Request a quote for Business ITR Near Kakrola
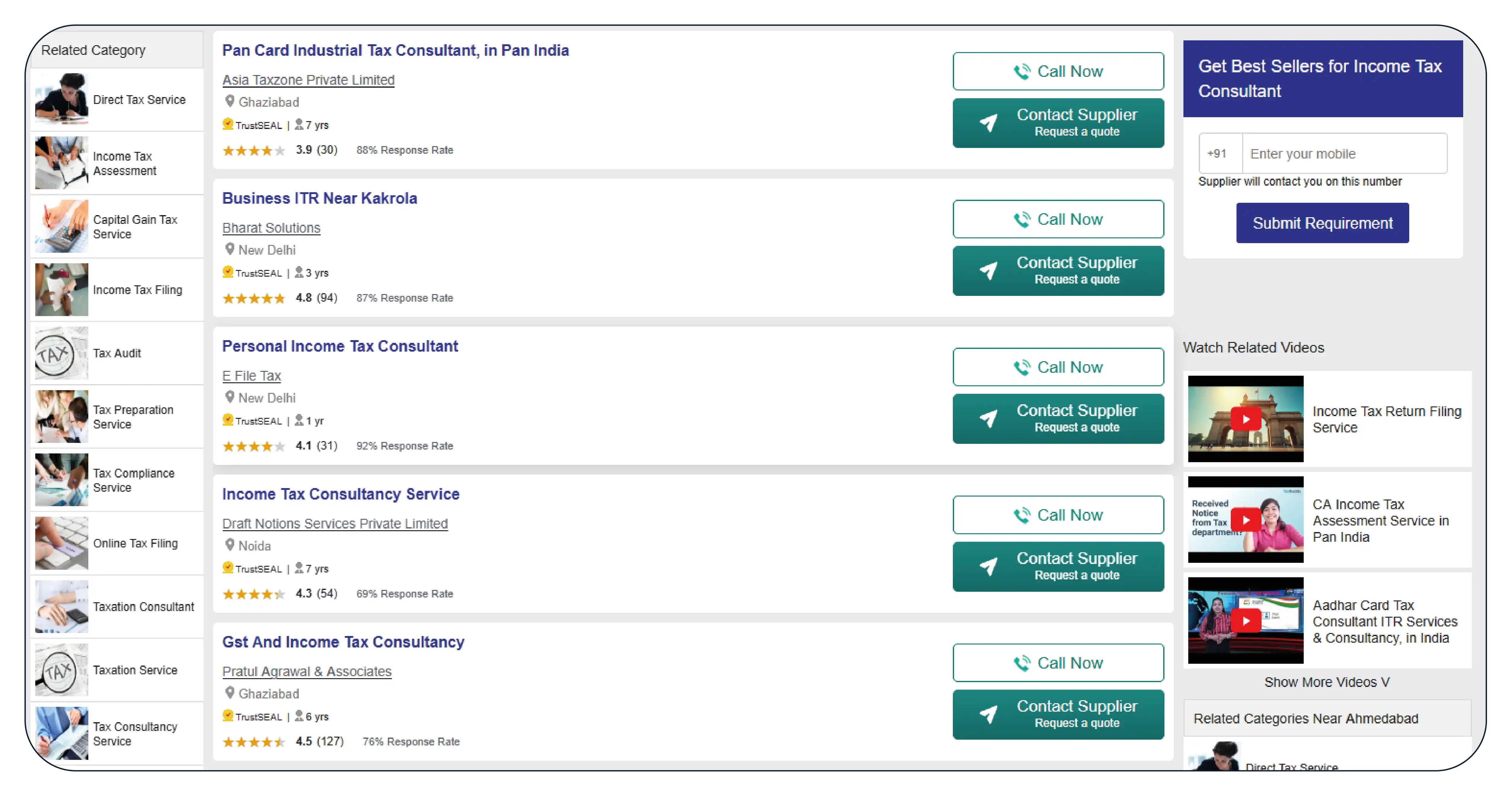Screen dimensions: 1512x796 coord(1058,271)
